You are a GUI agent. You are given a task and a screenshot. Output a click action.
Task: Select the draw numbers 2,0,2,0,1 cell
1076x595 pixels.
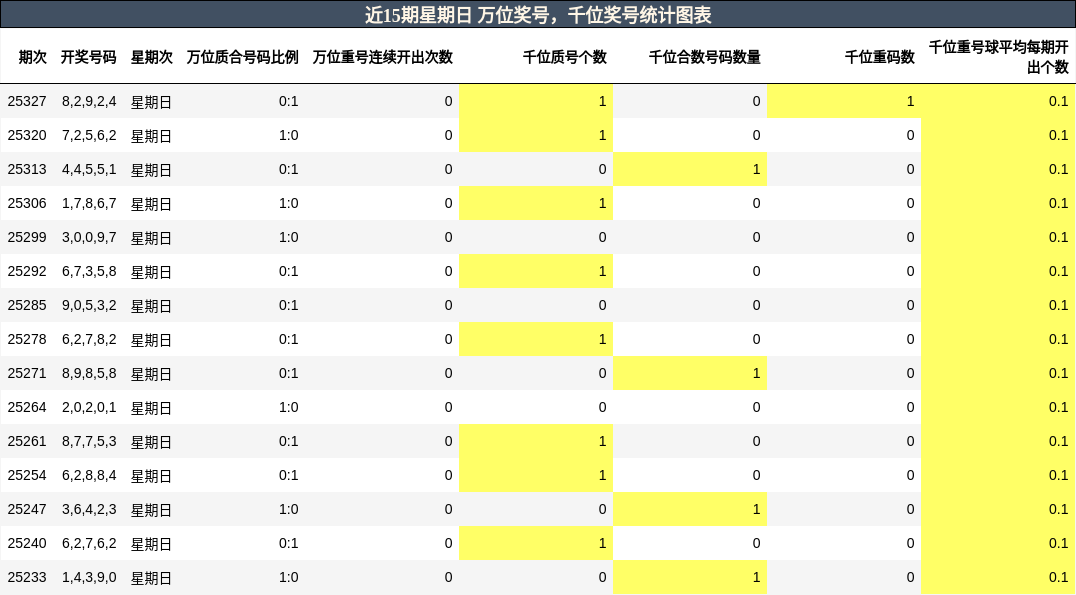91,407
